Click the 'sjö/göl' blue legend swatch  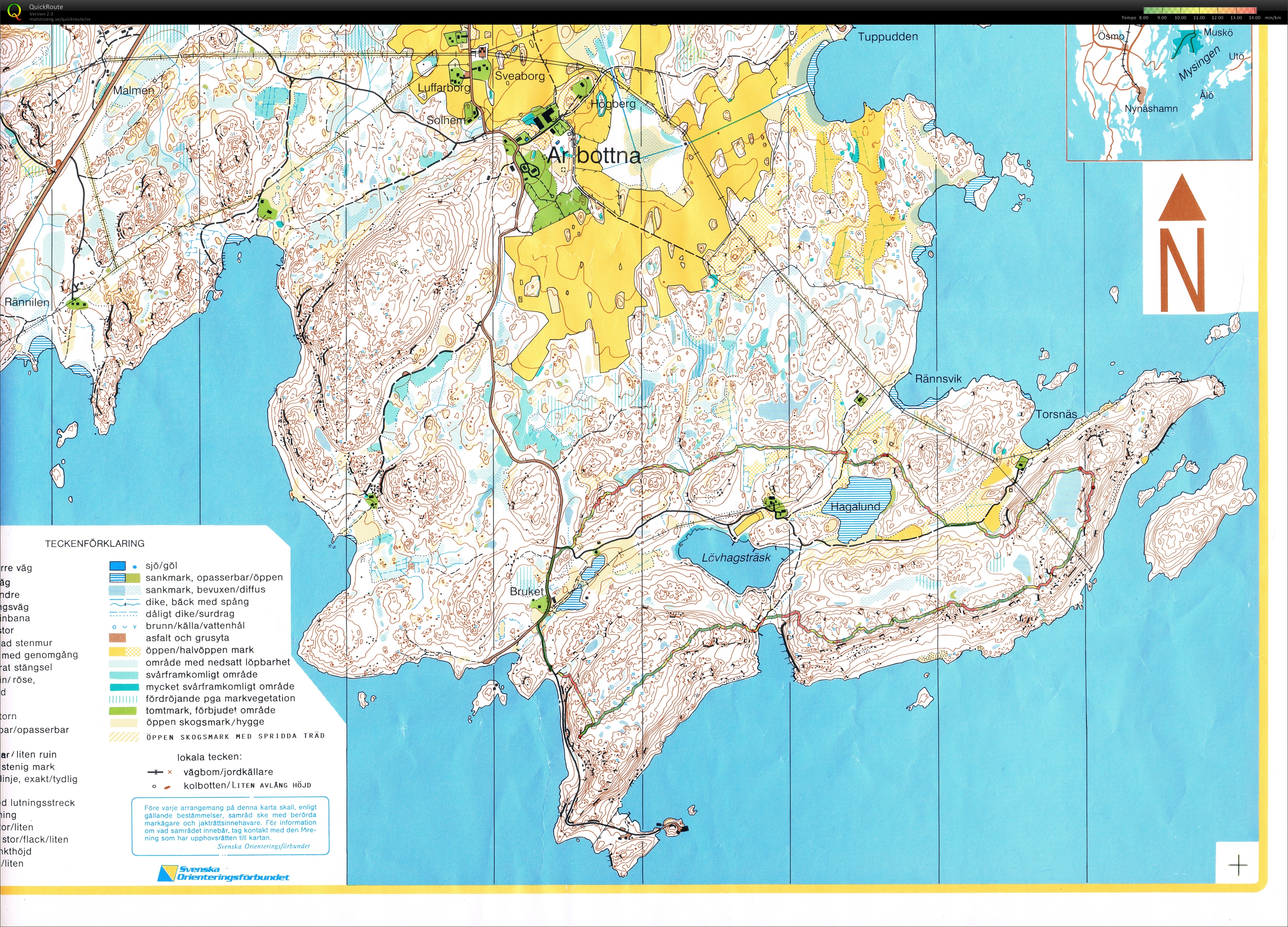[118, 566]
